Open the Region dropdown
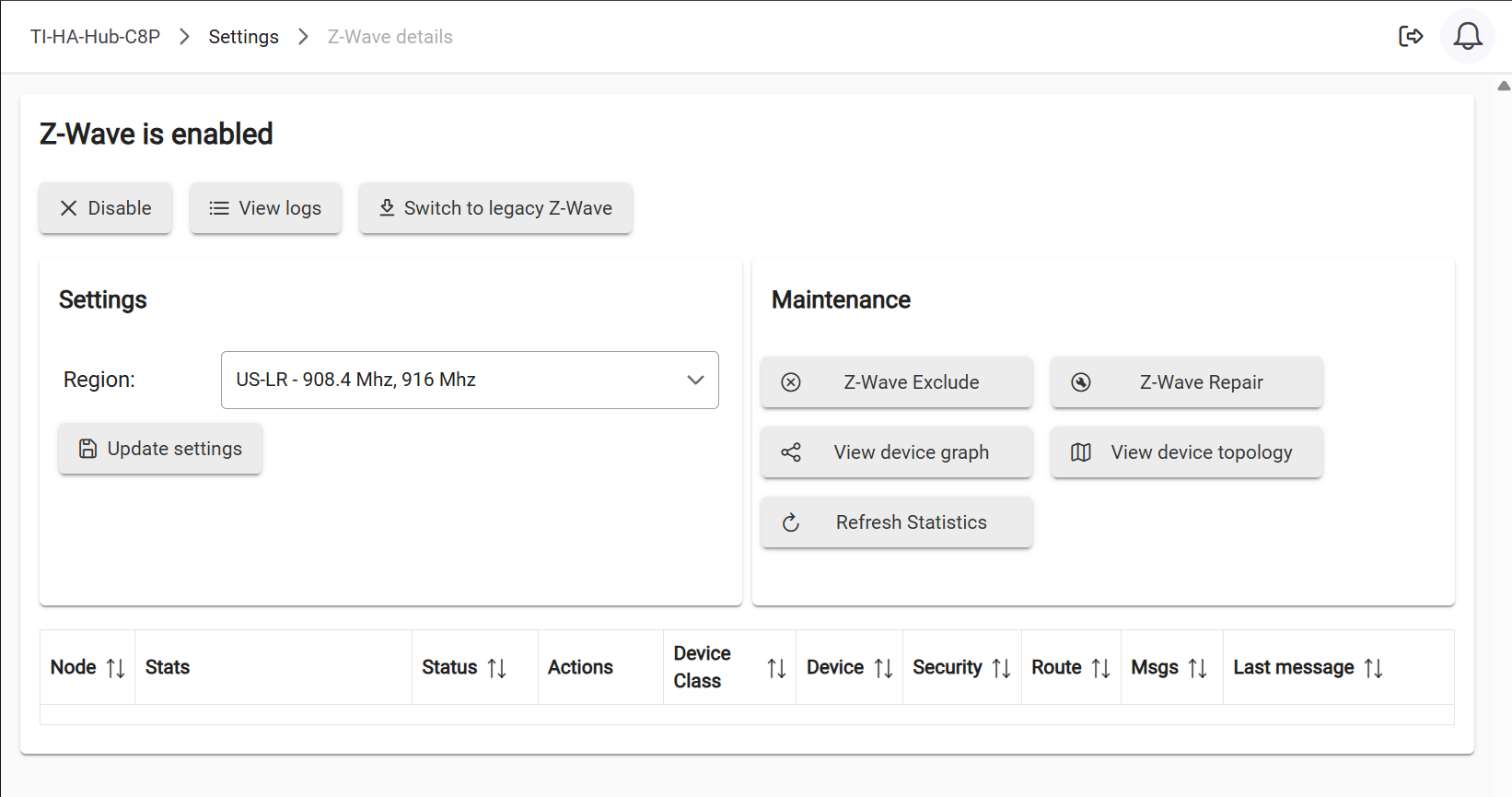The image size is (1512, 797). [x=470, y=380]
